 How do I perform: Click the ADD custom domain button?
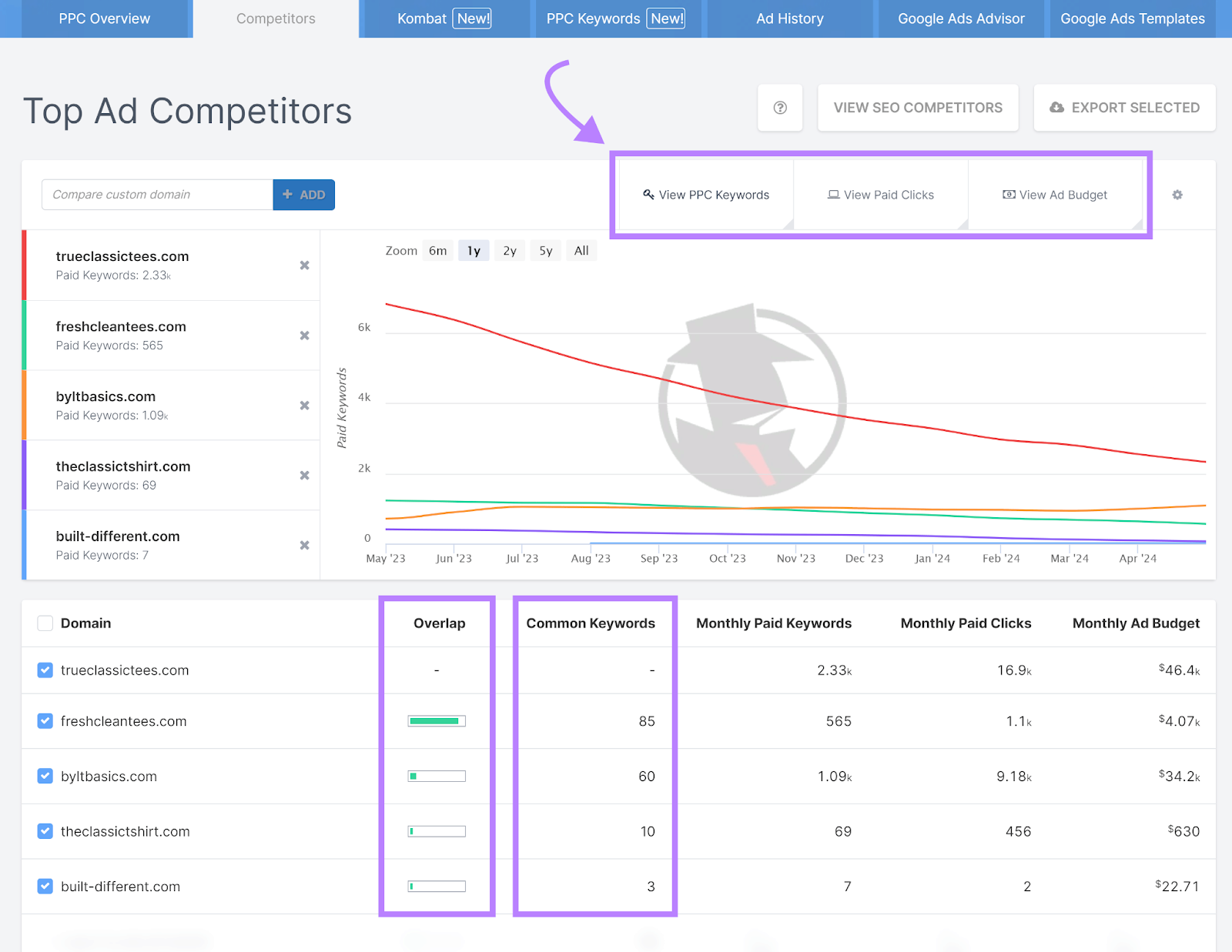304,195
